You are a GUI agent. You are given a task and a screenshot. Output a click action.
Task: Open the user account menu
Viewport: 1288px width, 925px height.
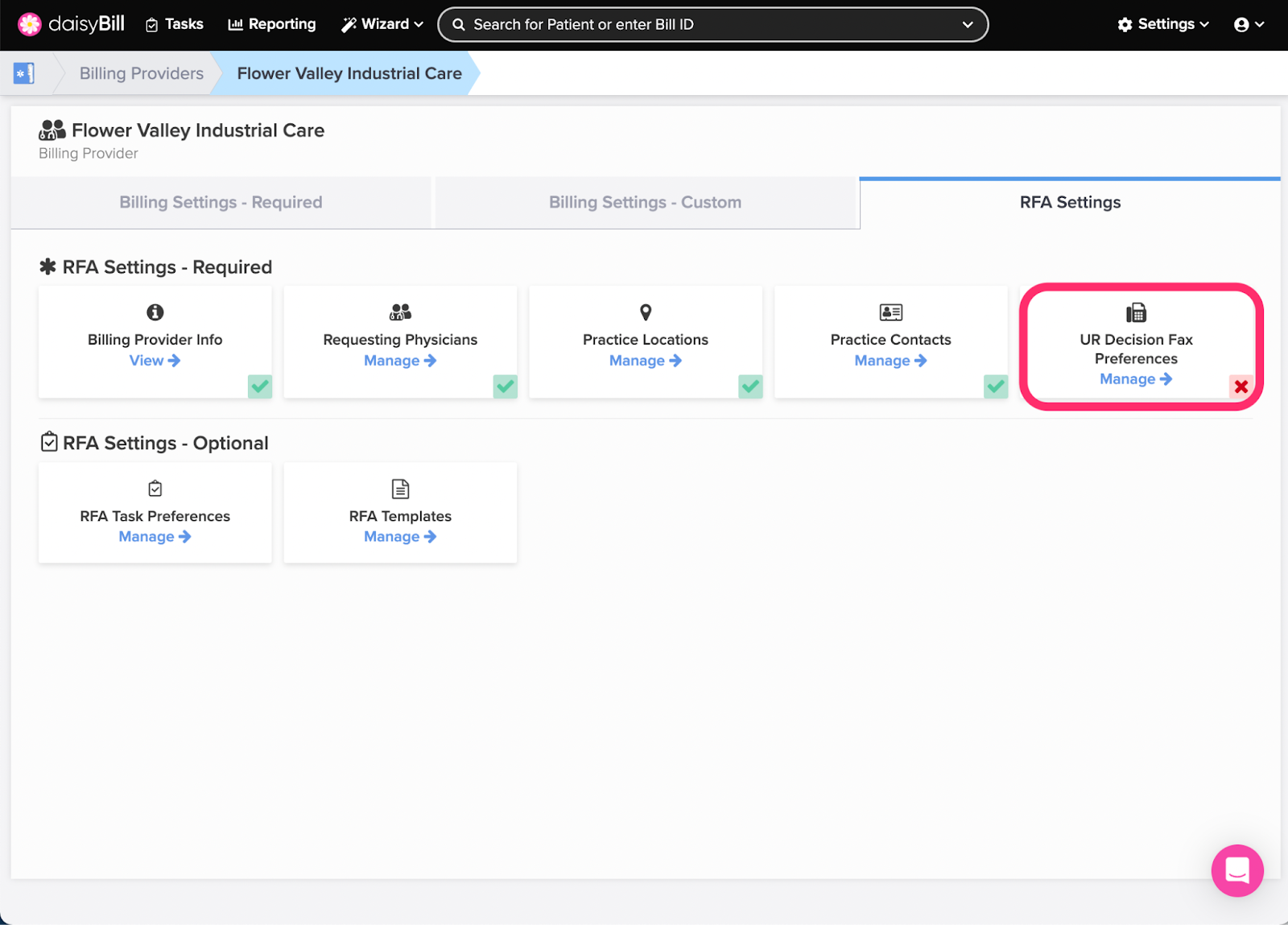(x=1249, y=24)
